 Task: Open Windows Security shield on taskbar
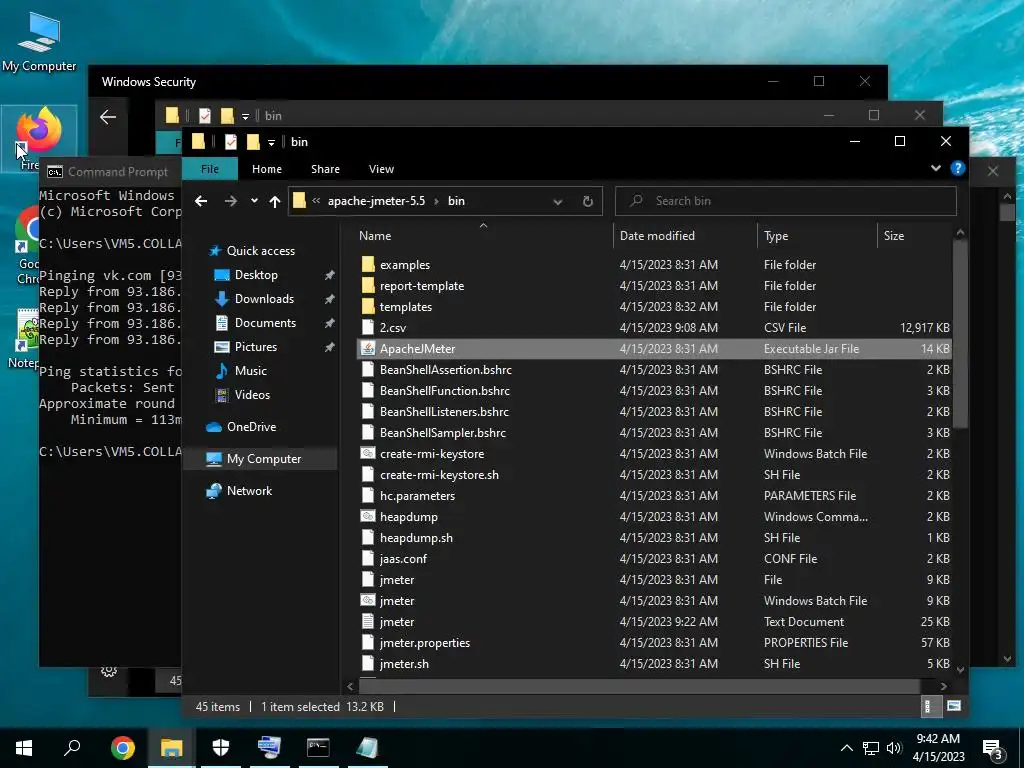220,748
